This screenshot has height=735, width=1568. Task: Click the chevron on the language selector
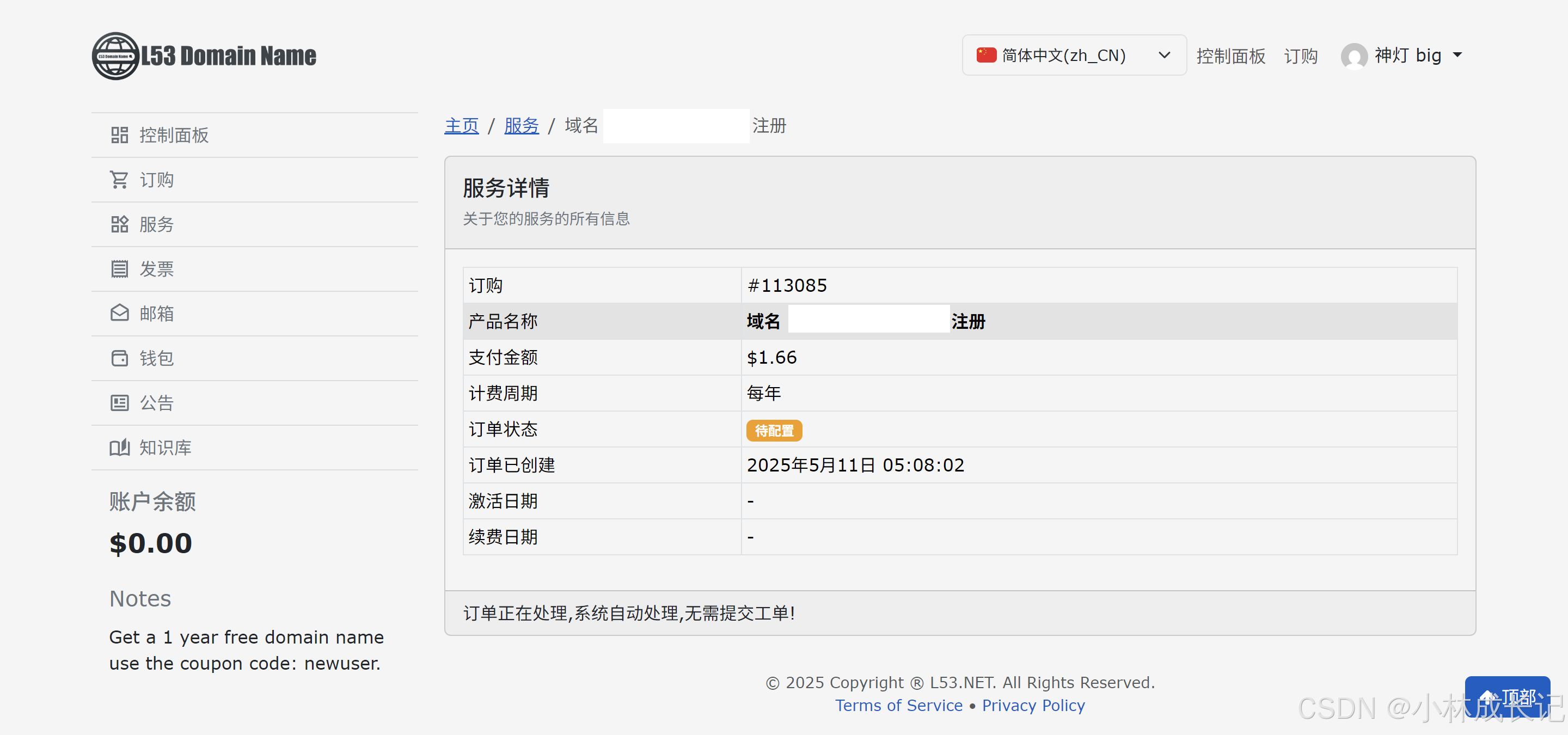pos(1164,56)
